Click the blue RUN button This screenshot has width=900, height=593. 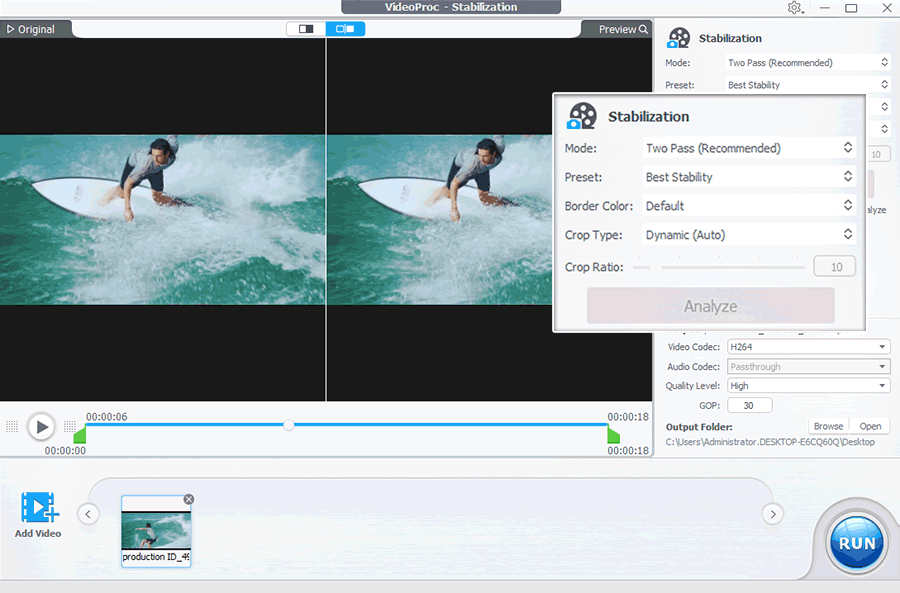point(857,543)
